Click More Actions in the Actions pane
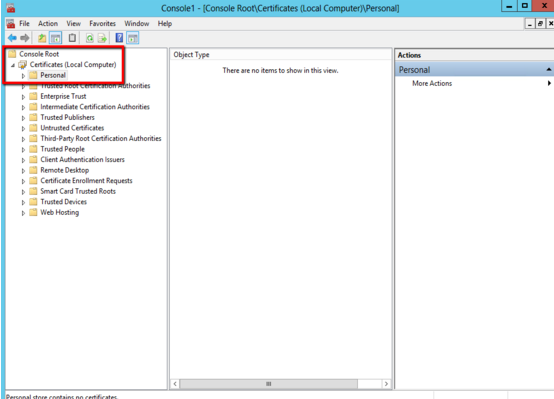The image size is (554, 399). coord(432,83)
